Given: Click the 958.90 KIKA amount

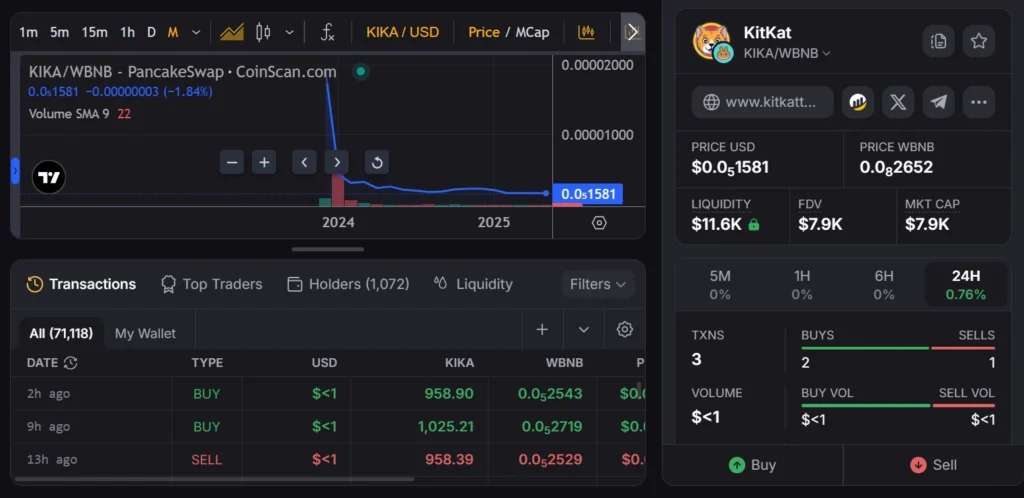Looking at the screenshot, I should [449, 394].
